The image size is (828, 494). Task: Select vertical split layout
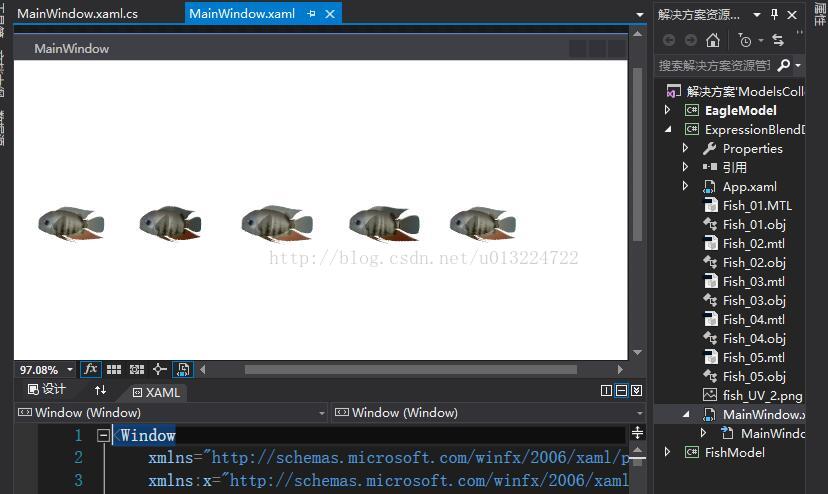click(x=606, y=390)
